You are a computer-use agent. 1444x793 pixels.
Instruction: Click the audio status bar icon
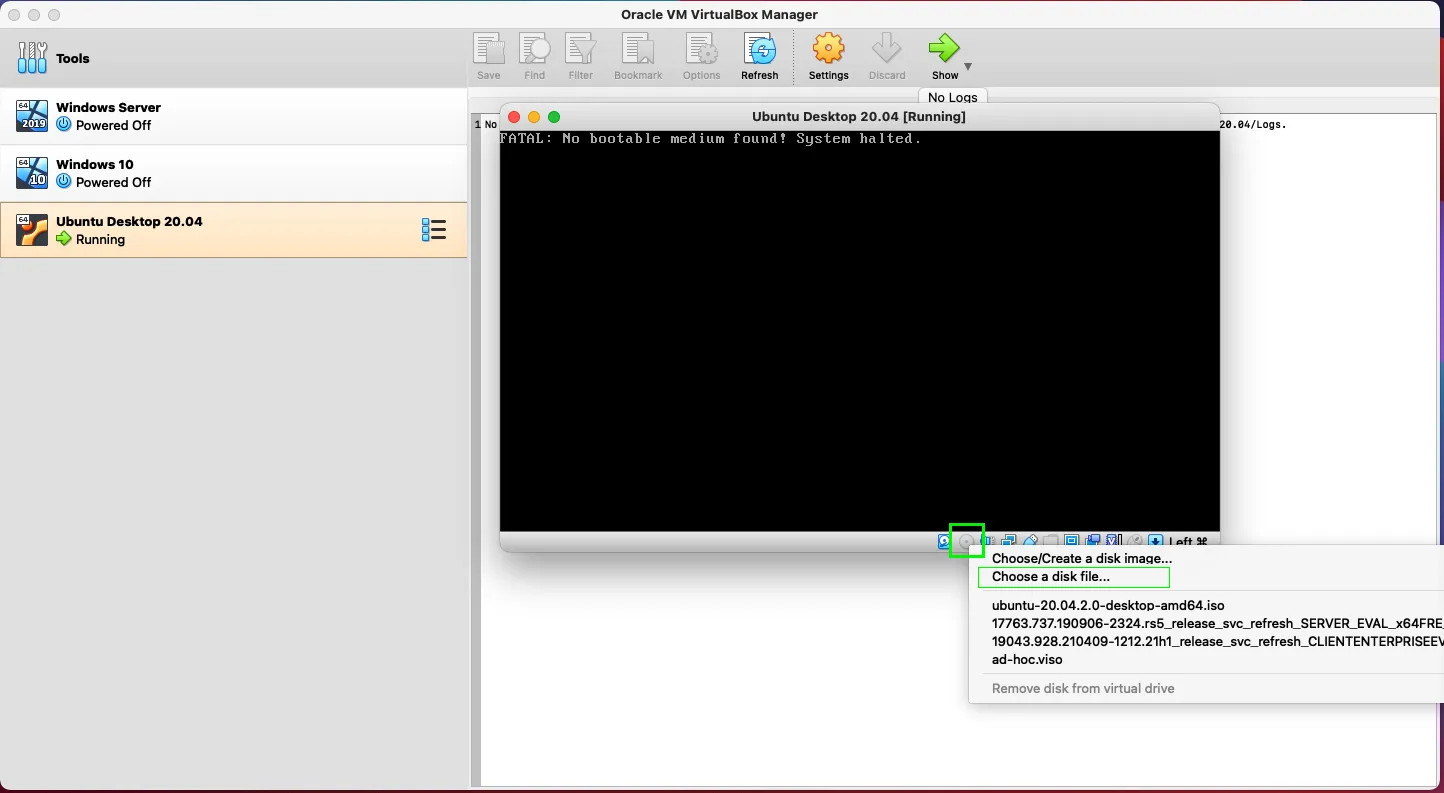[988, 542]
